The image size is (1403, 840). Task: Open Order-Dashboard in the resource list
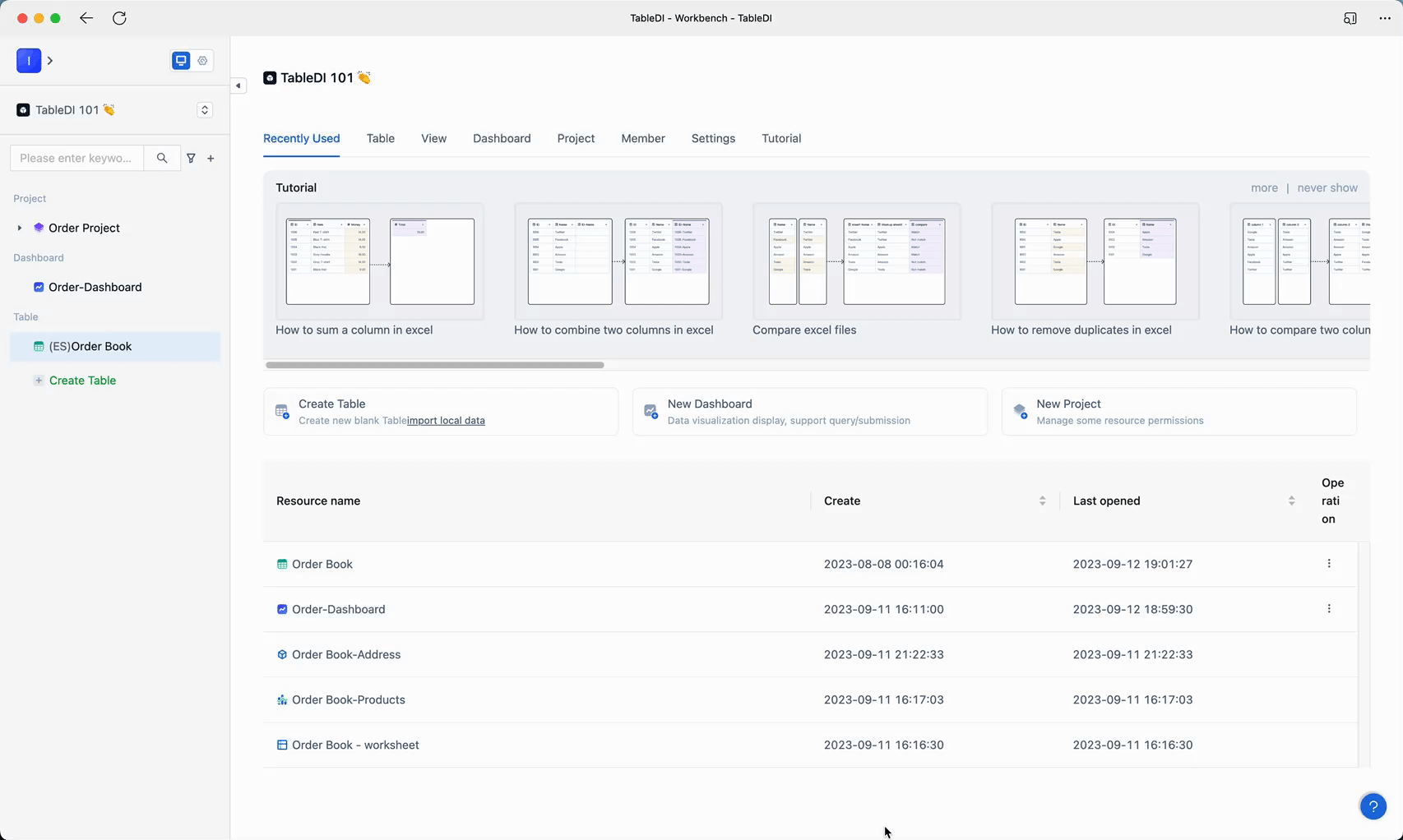[338, 609]
